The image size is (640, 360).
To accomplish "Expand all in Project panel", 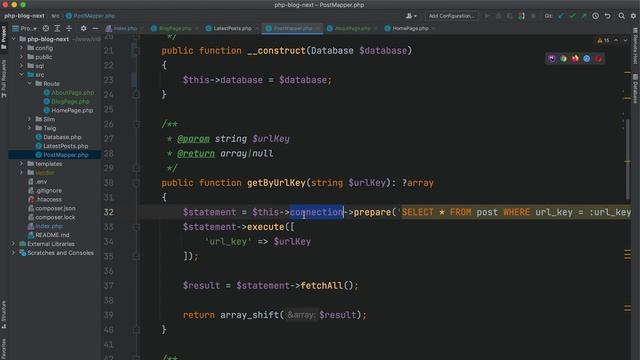I will point(57,29).
